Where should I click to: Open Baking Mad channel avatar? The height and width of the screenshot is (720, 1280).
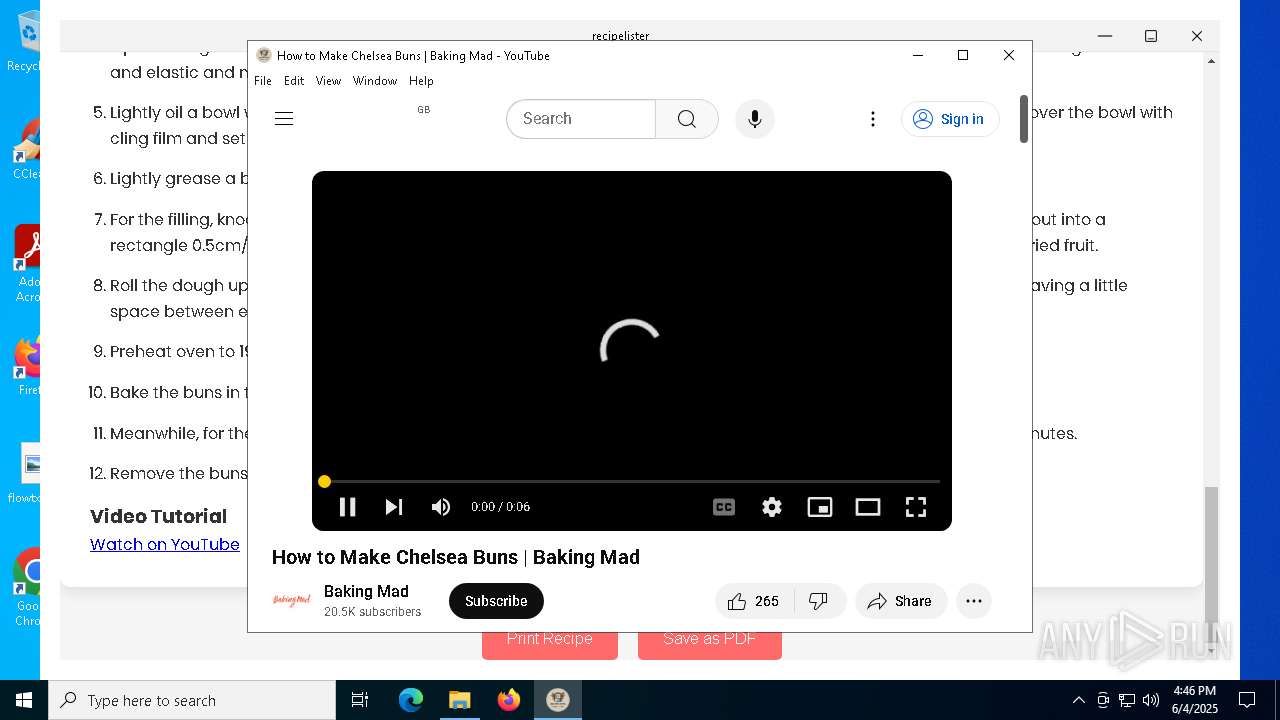292,600
